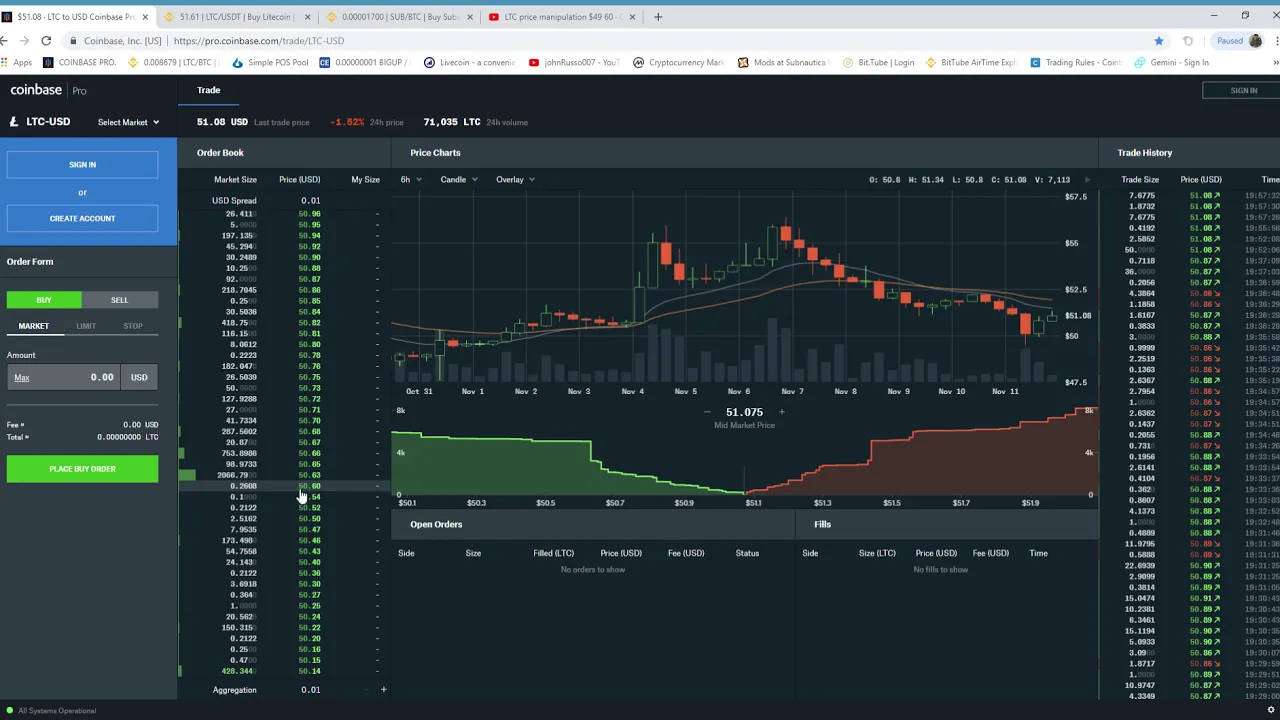
Task: Click the Market Size column header
Action: [x=235, y=180]
